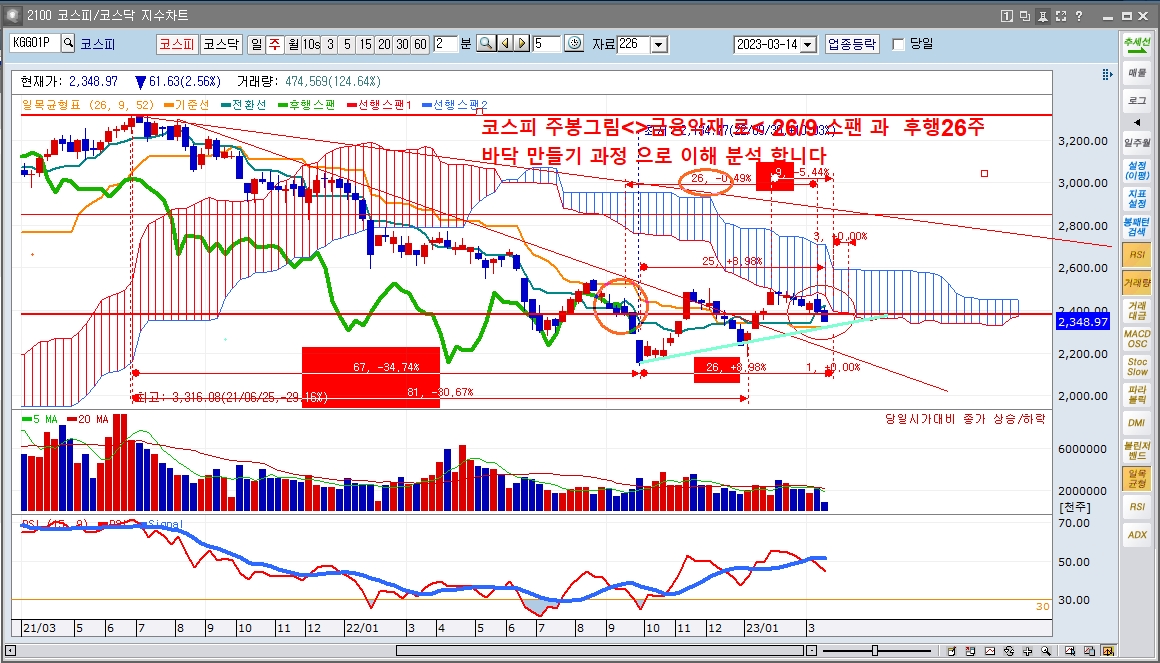Expand the 자료 count dropdown arrow
Image resolution: width=1160 pixels, height=663 pixels.
click(x=658, y=44)
